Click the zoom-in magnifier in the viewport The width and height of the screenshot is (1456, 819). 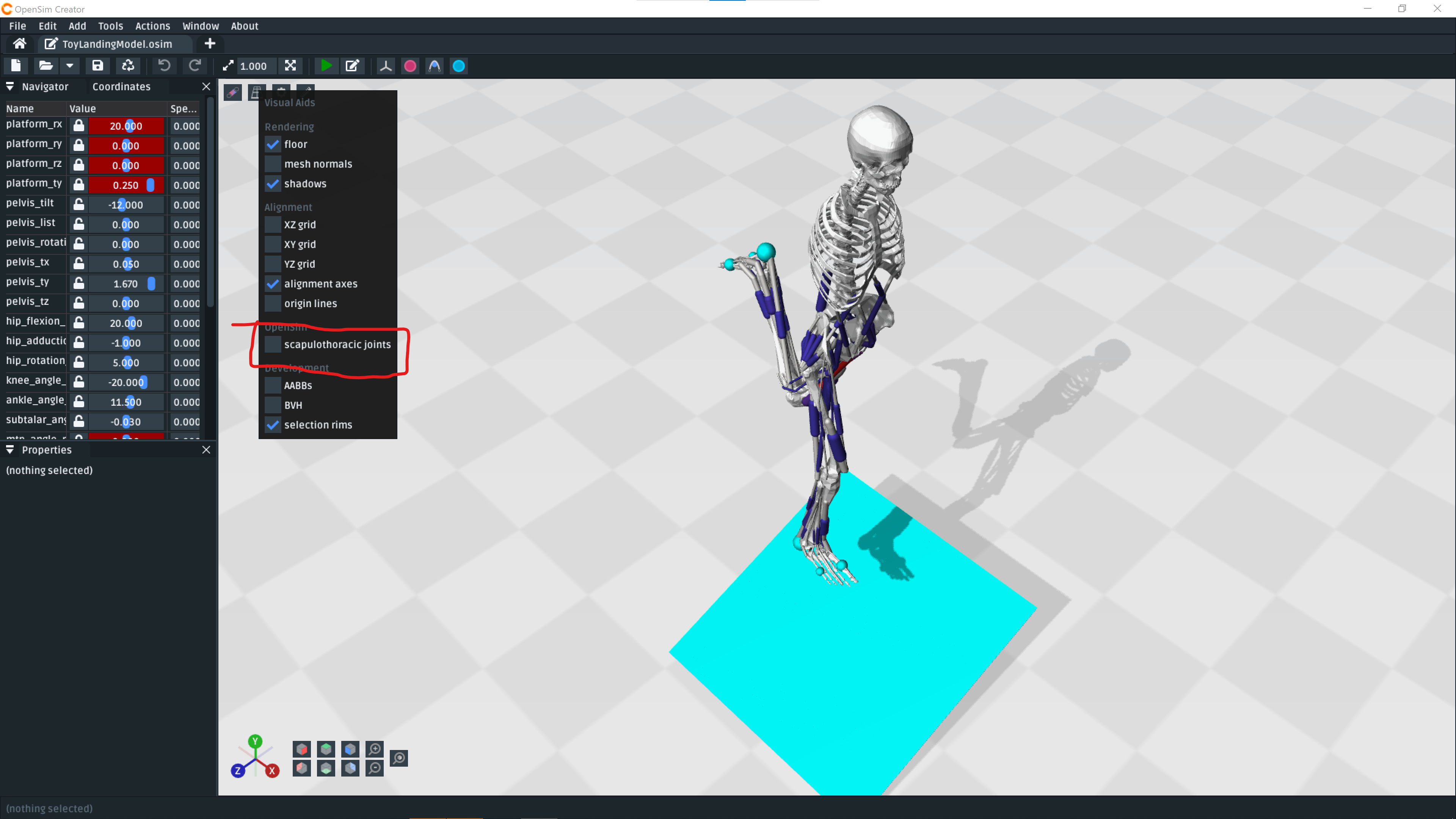(374, 749)
